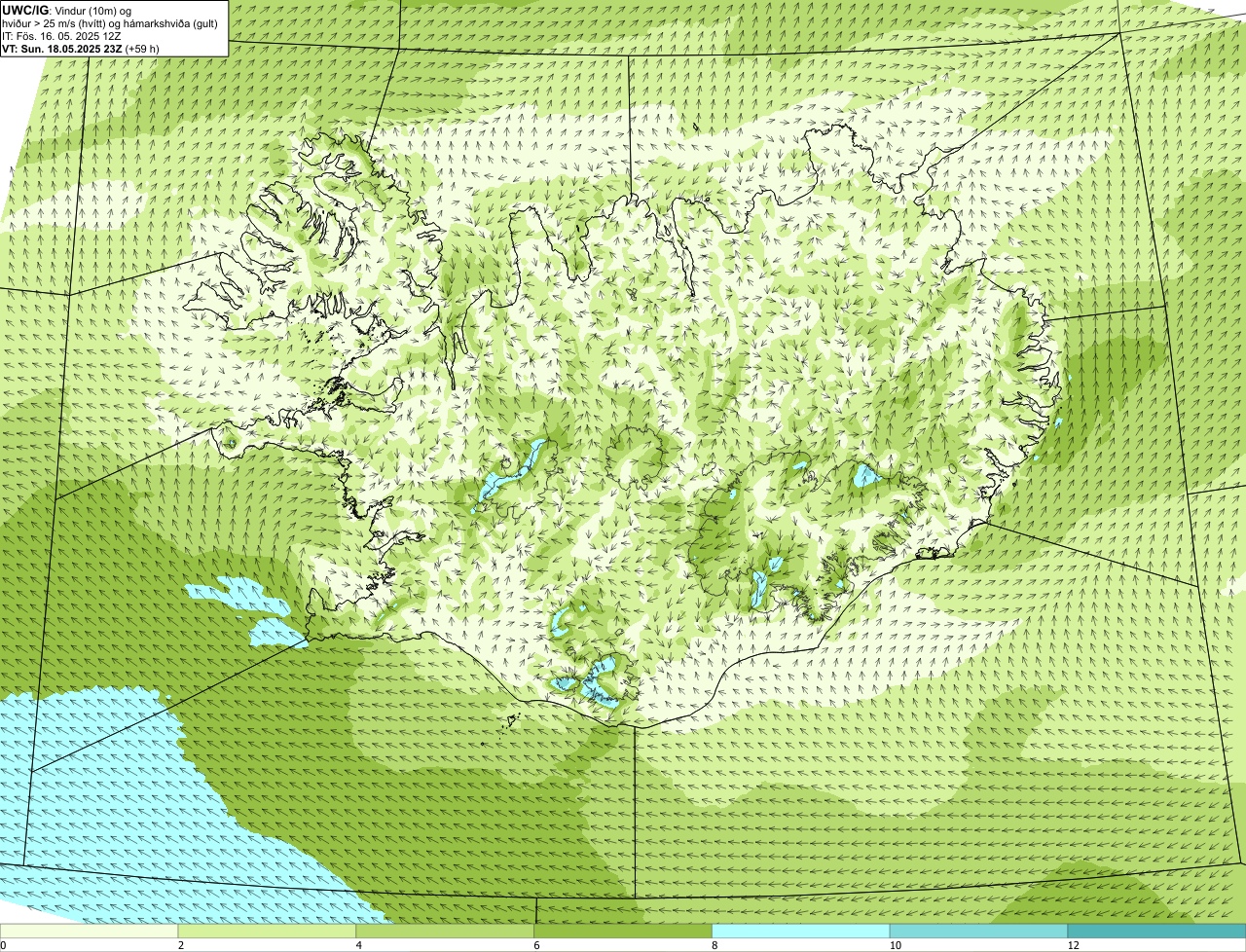Click the 6–8 m/s dark green legend segment
The width and height of the screenshot is (1246, 952).
pyautogui.click(x=624, y=932)
